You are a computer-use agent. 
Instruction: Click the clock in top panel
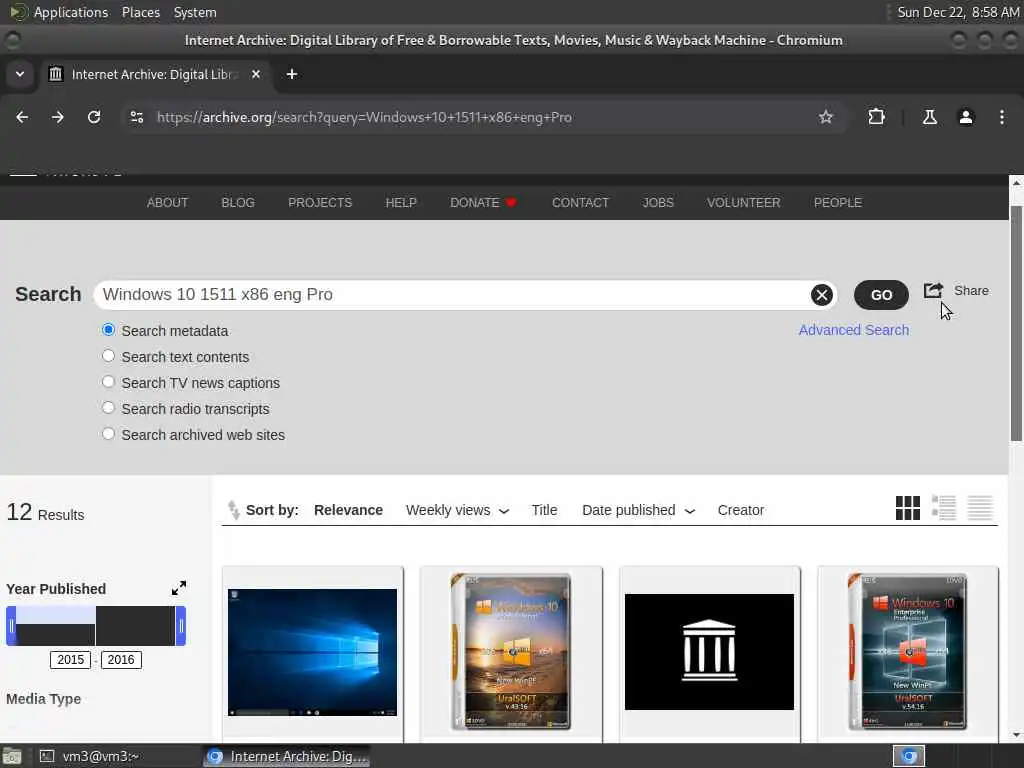958,12
